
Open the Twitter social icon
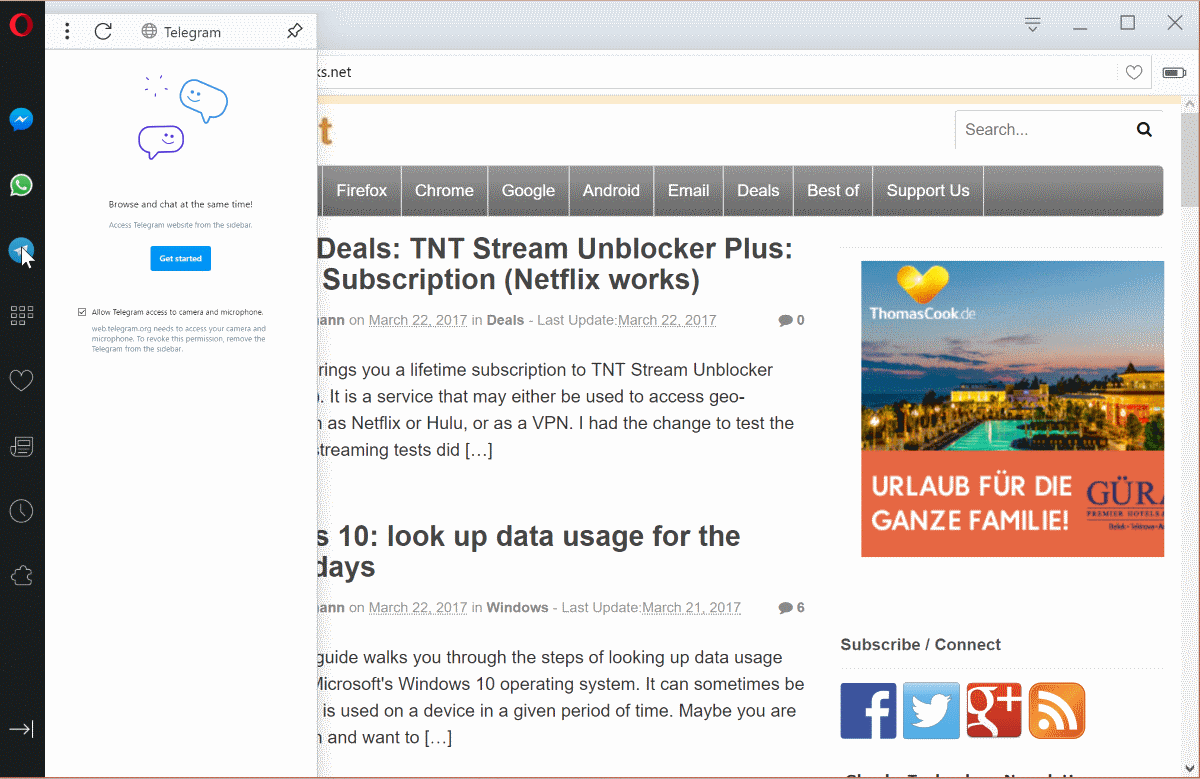tap(931, 711)
